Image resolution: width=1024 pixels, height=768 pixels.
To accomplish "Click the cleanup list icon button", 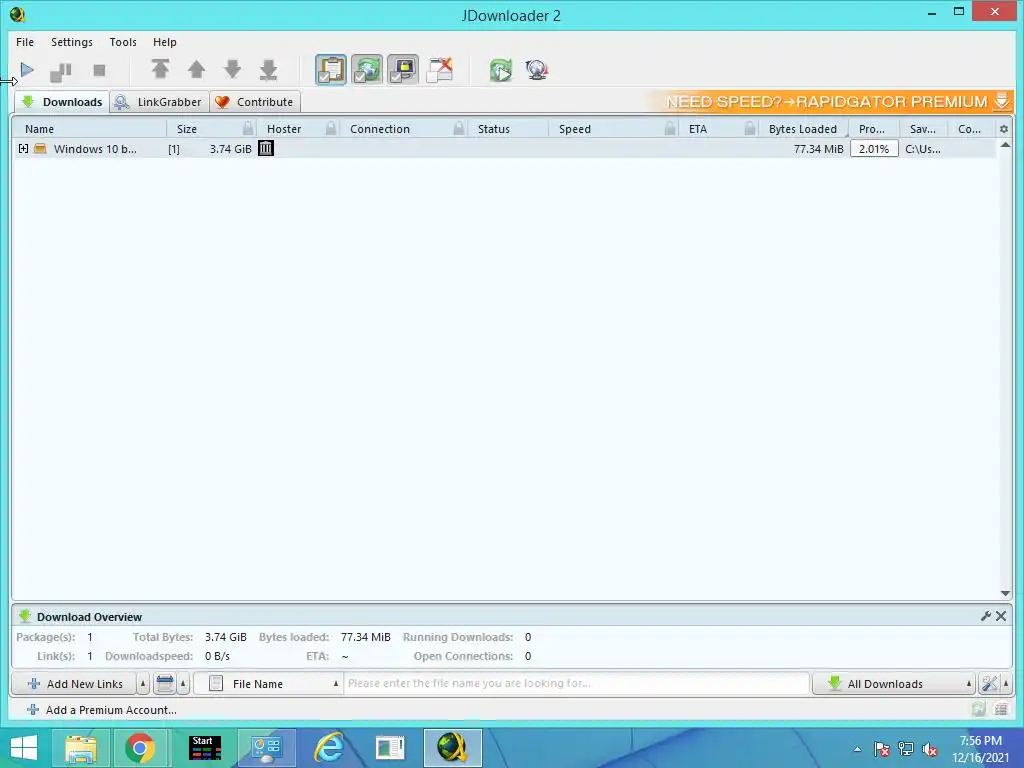I will (165, 684).
